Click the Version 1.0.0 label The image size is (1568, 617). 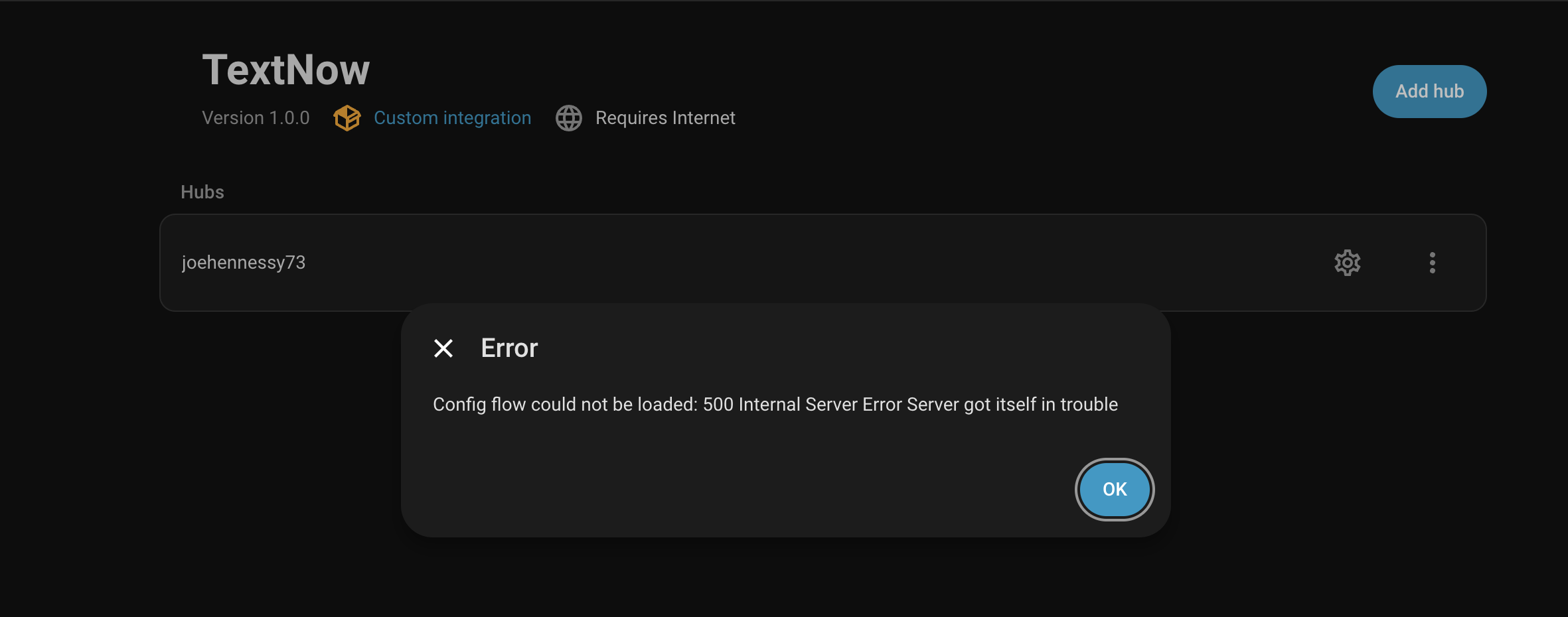[x=256, y=118]
